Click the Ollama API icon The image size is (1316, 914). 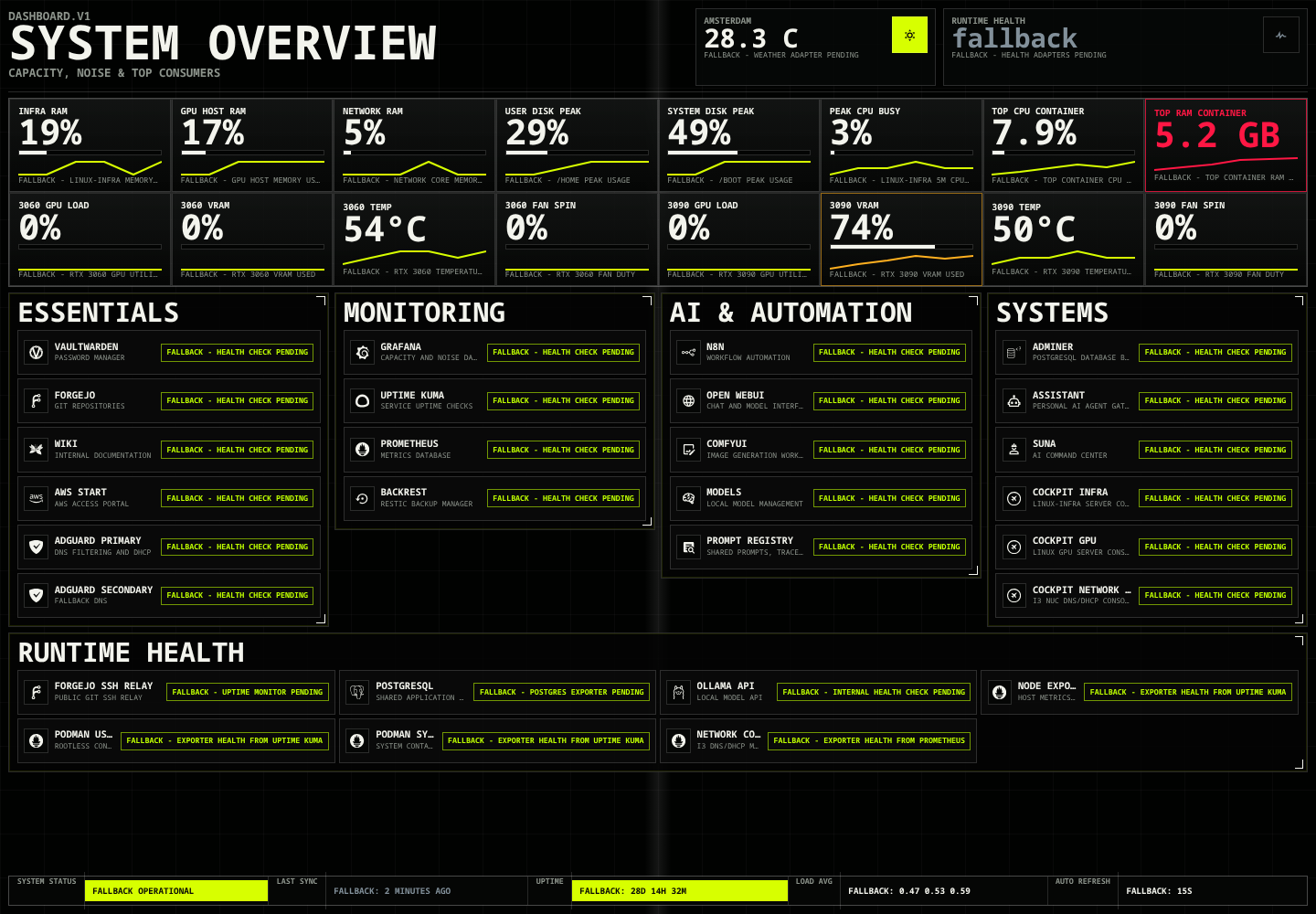678,692
